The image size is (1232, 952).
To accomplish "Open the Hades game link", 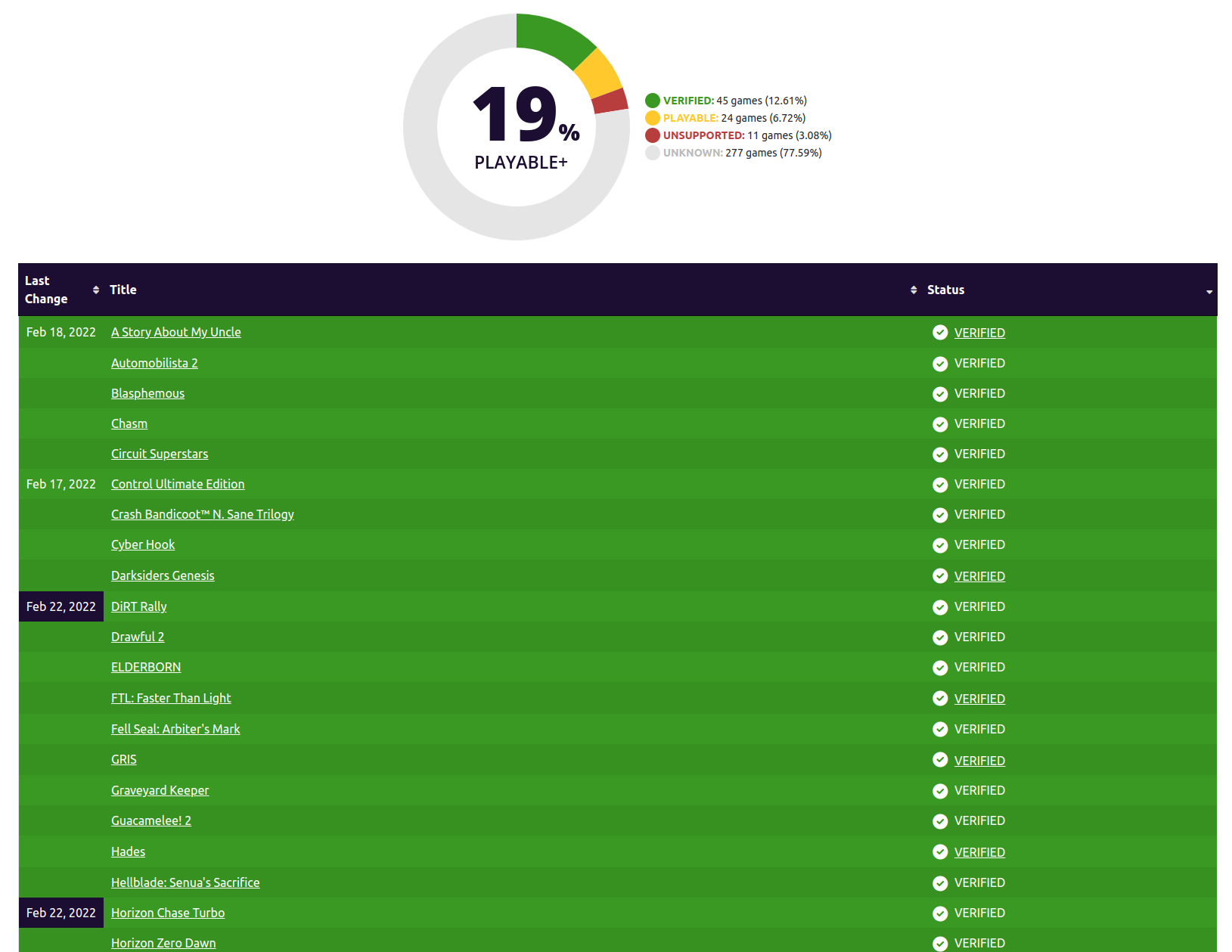I will [128, 851].
